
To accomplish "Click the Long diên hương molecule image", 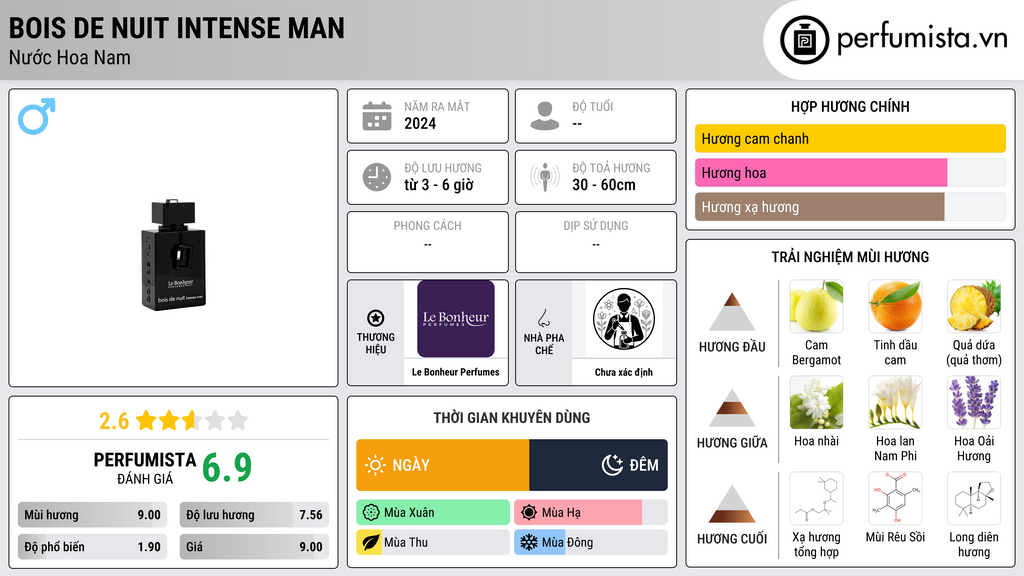I will (974, 498).
